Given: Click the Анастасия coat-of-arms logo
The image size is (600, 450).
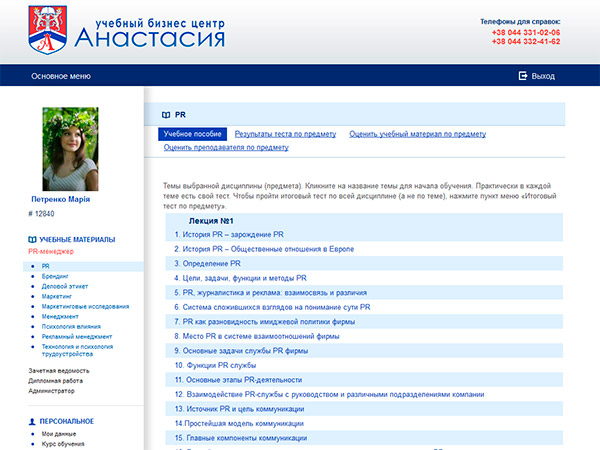Looking at the screenshot, I should pyautogui.click(x=46, y=29).
